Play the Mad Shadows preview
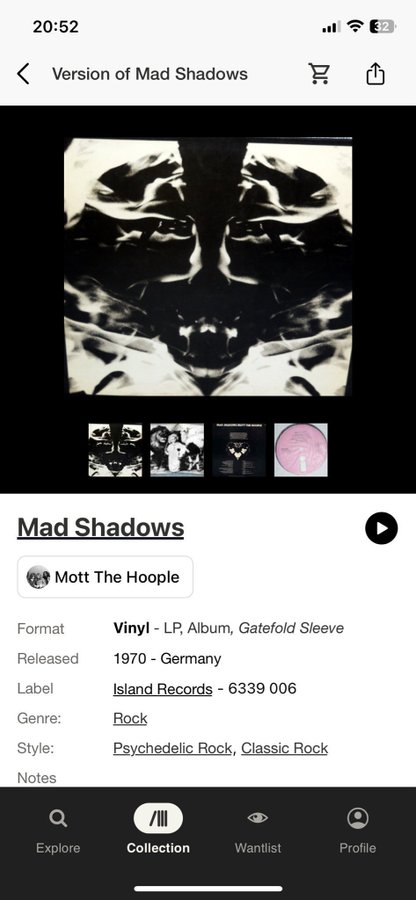 pos(381,528)
